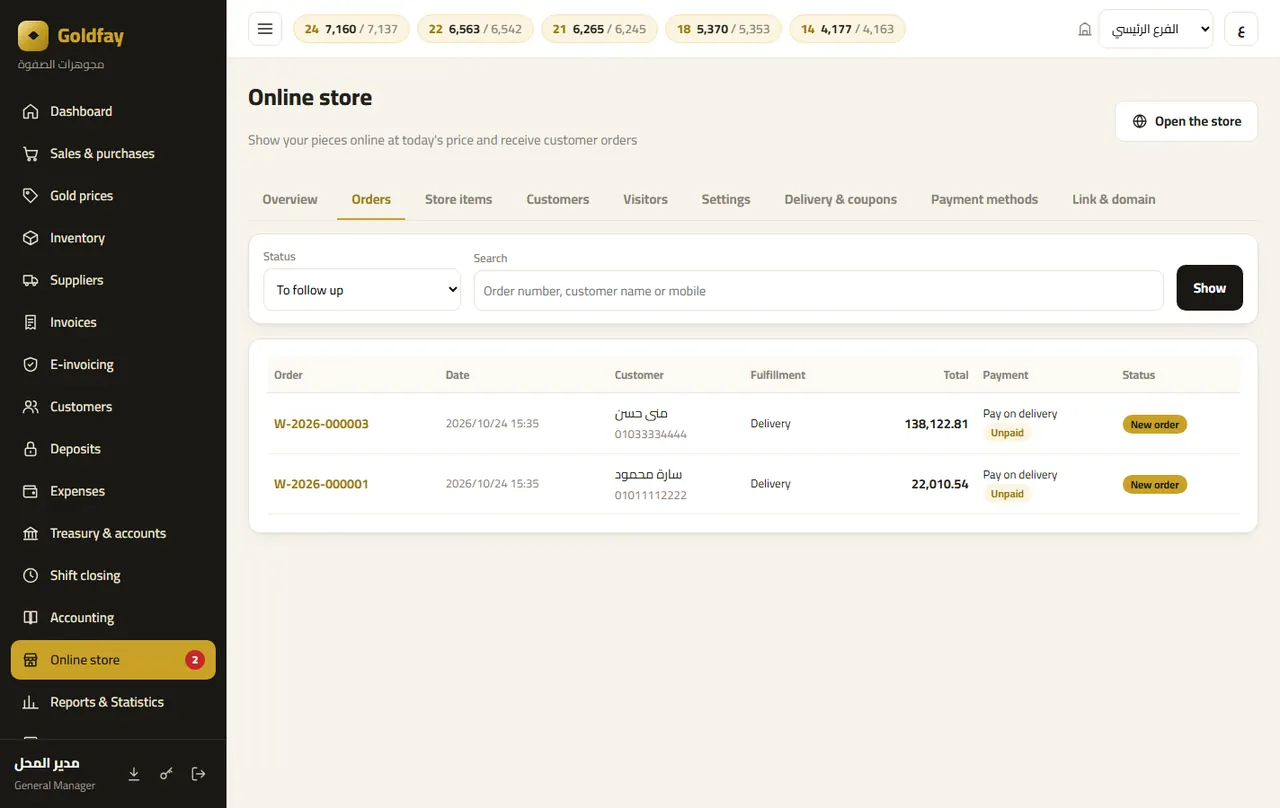This screenshot has height=808, width=1280.
Task: Select the Payment methods tab
Action: pos(985,199)
